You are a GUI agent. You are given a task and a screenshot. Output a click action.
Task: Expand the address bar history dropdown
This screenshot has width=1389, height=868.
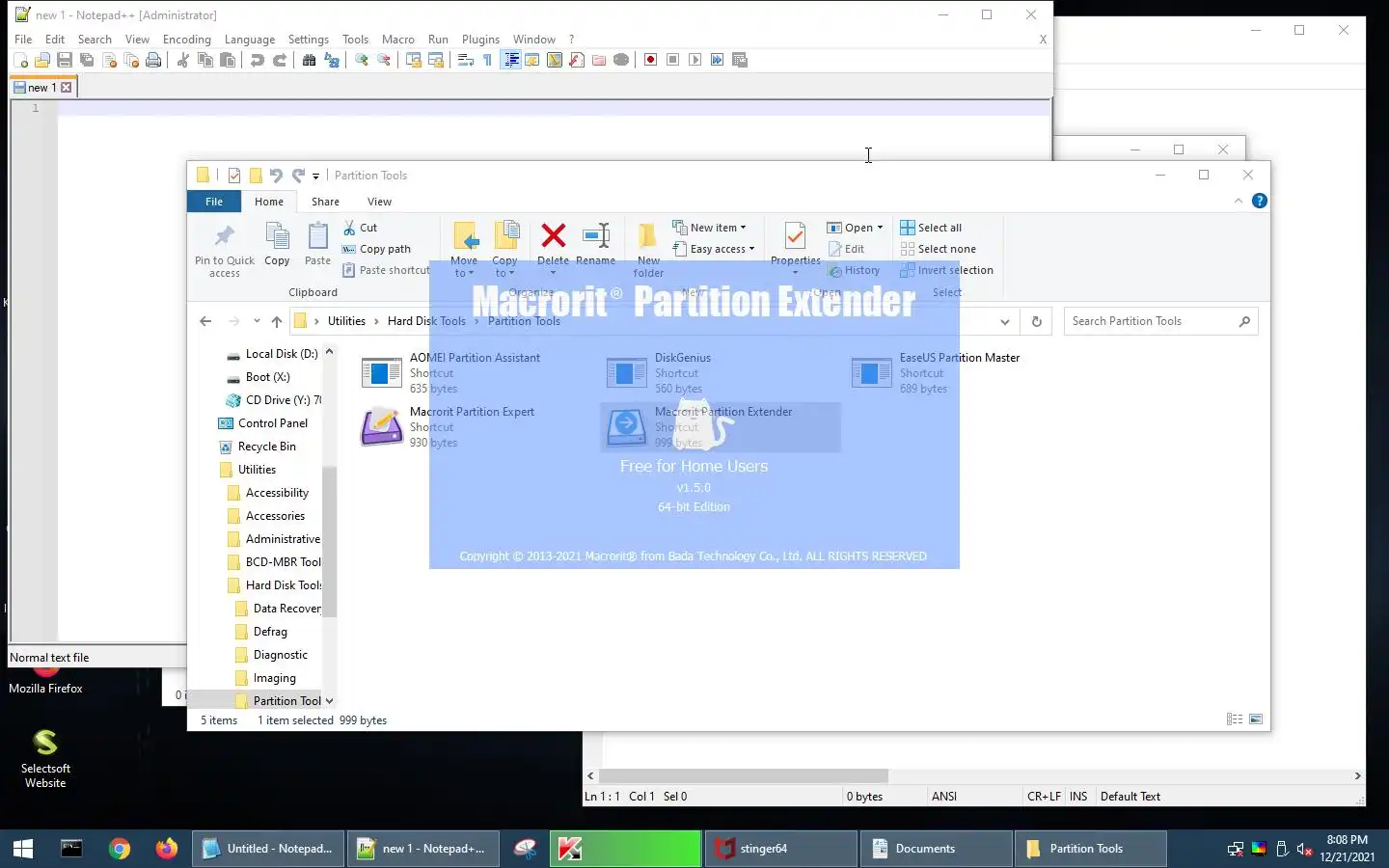1005,321
